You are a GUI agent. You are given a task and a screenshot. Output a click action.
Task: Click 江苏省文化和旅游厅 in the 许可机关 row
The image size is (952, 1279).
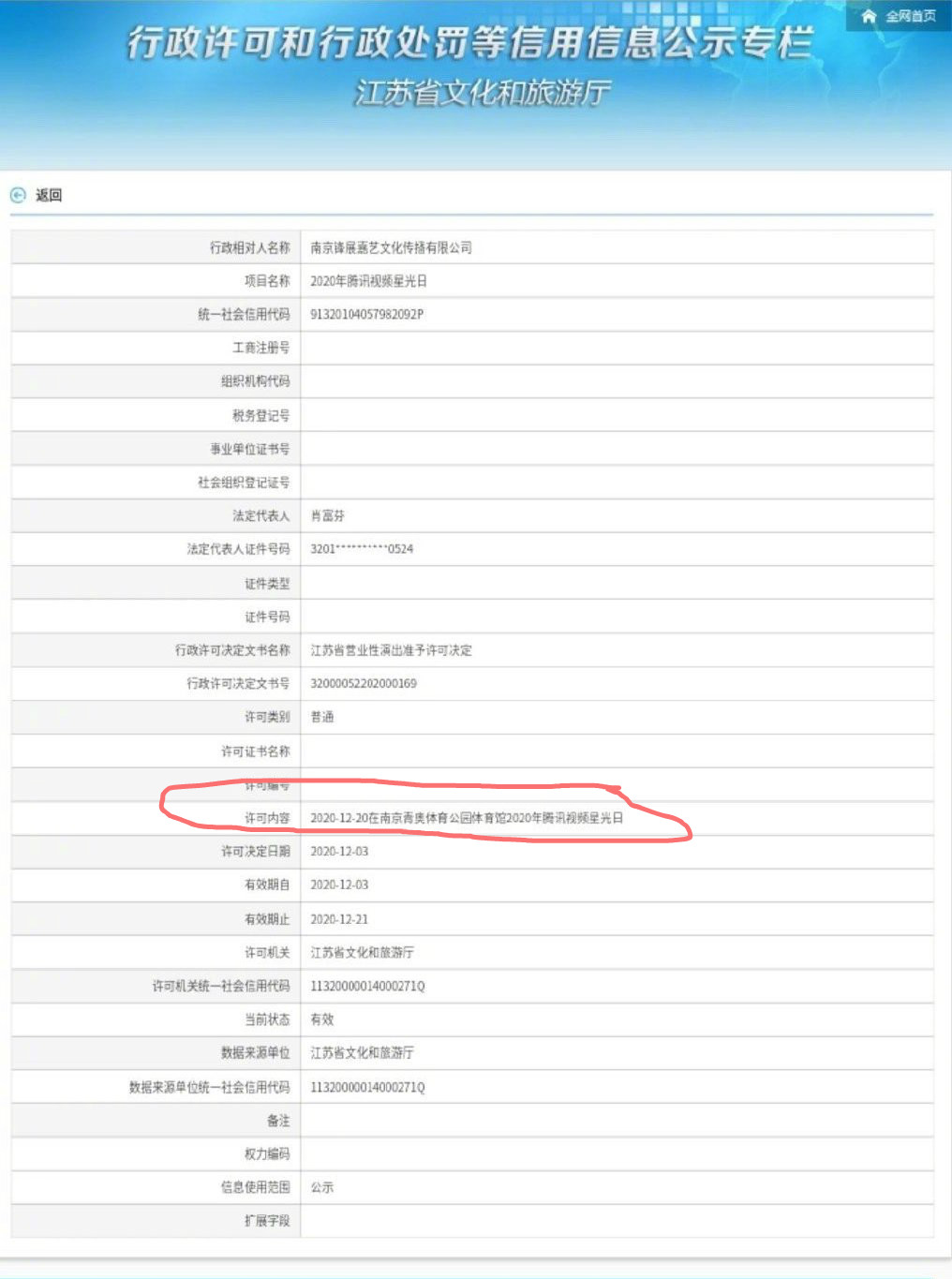(362, 952)
